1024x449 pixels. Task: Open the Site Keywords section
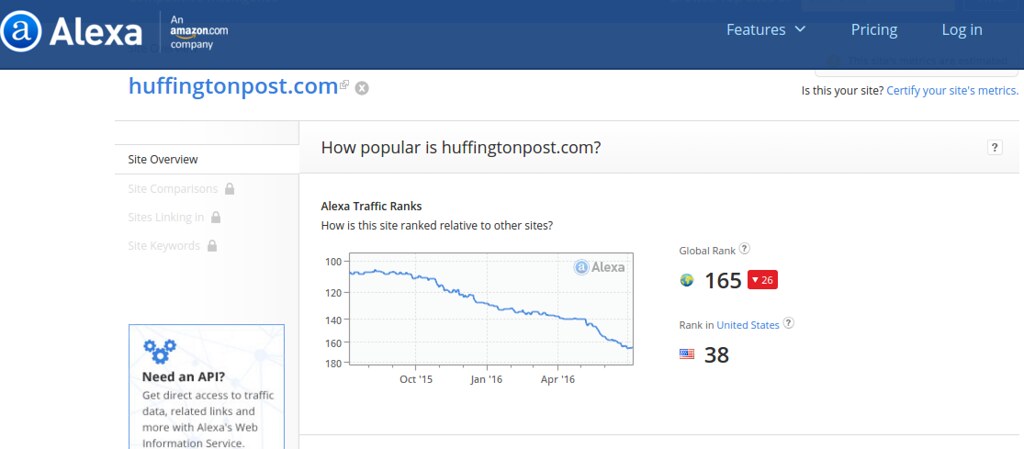[164, 246]
